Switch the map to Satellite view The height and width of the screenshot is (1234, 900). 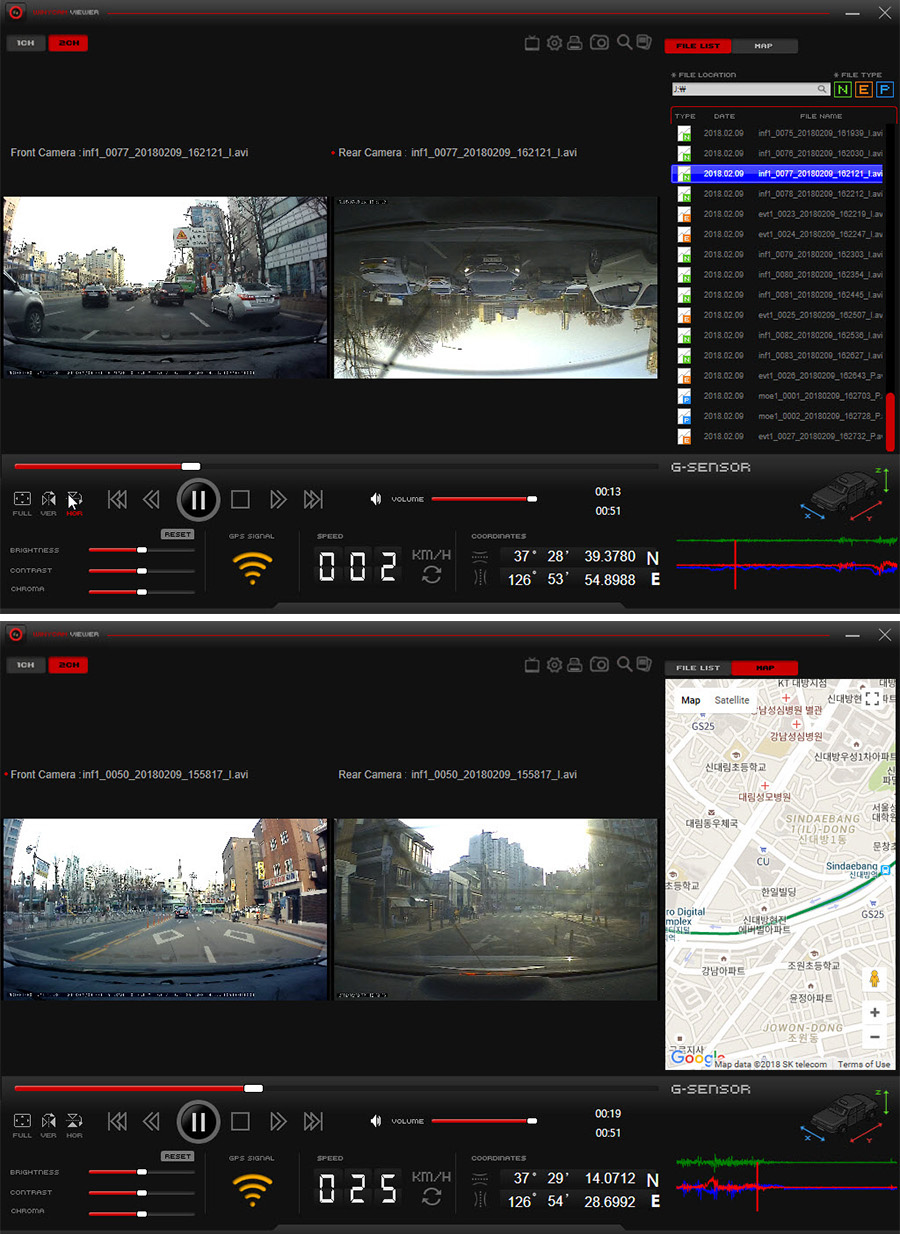pyautogui.click(x=732, y=700)
